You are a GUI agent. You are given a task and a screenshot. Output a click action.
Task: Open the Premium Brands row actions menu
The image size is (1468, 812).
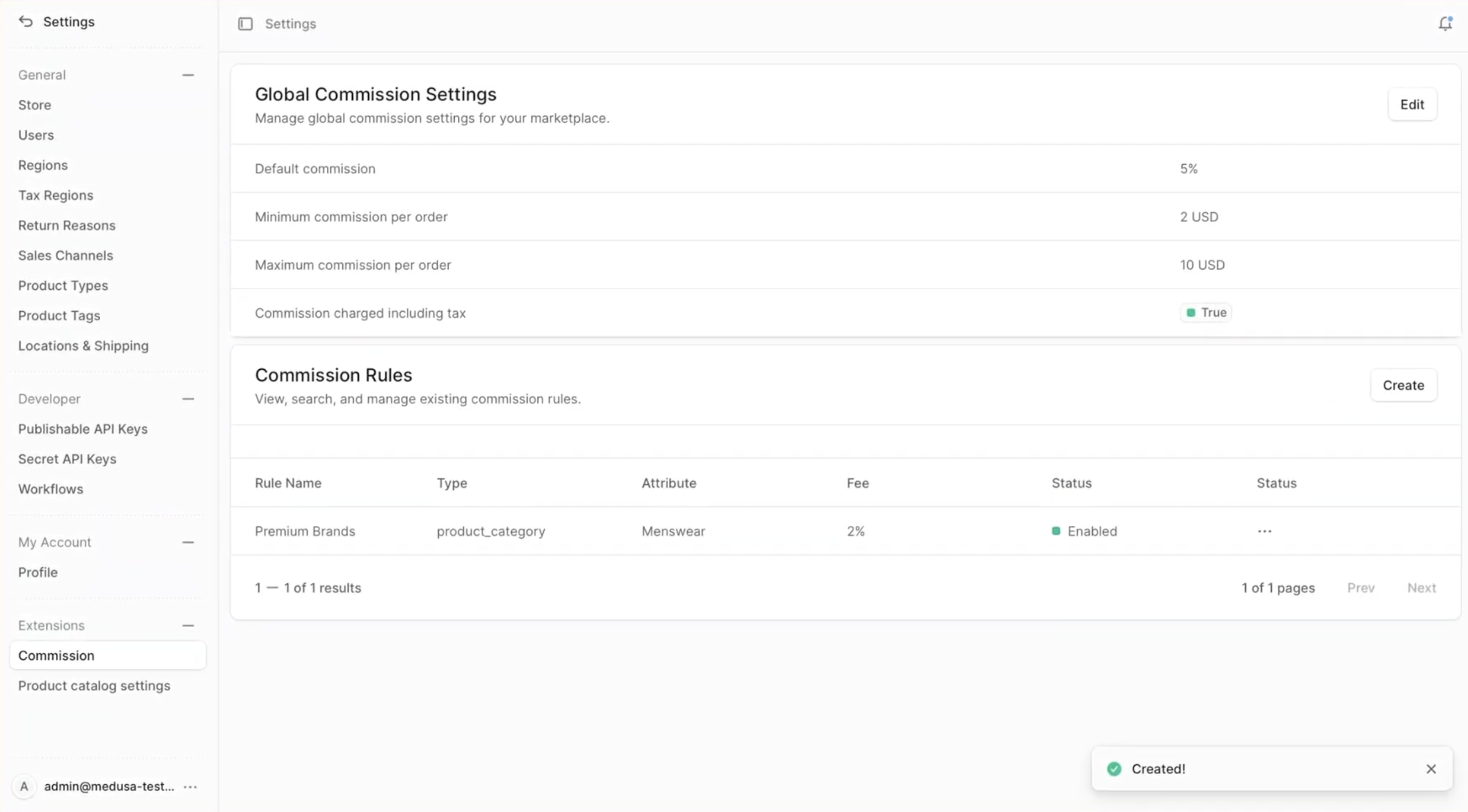click(x=1264, y=531)
